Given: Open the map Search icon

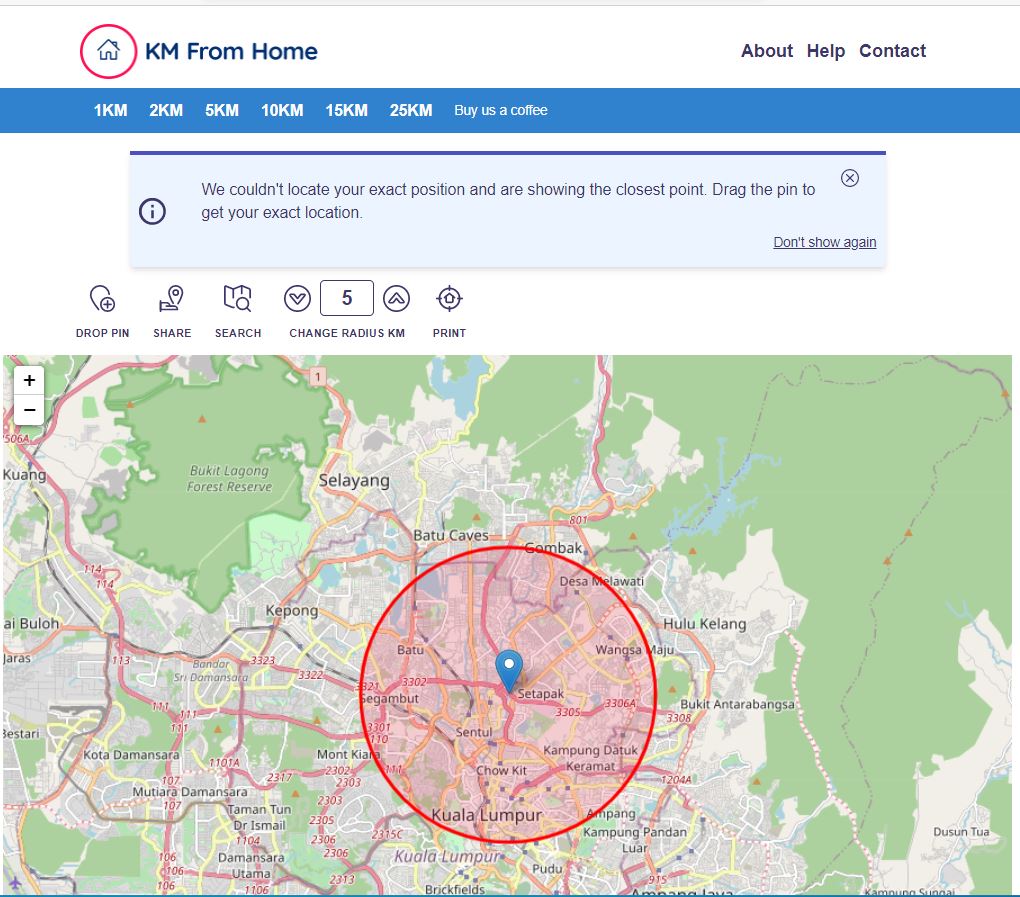Looking at the screenshot, I should pos(237,299).
